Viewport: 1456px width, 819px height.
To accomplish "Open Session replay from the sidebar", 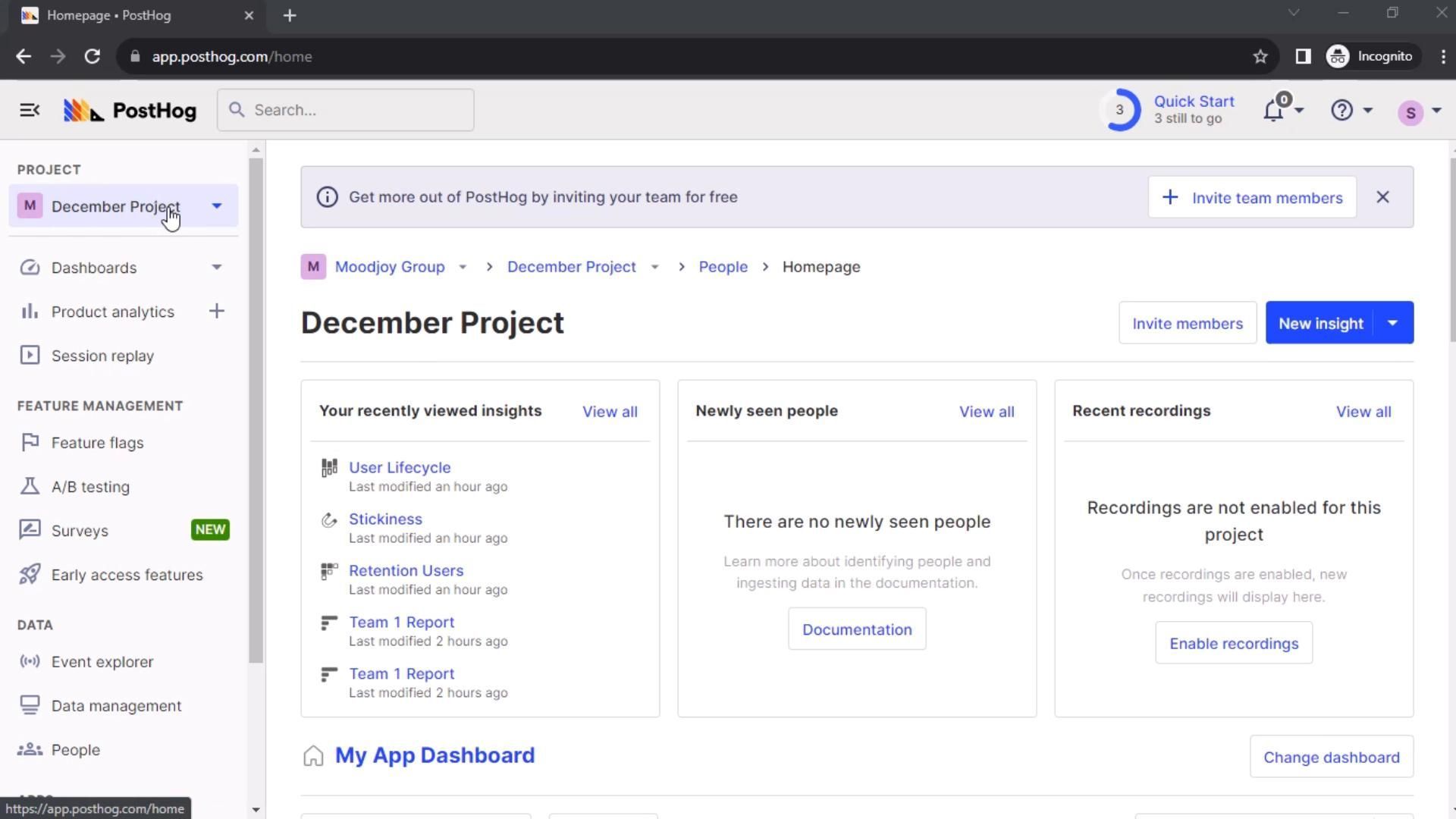I will (x=102, y=356).
